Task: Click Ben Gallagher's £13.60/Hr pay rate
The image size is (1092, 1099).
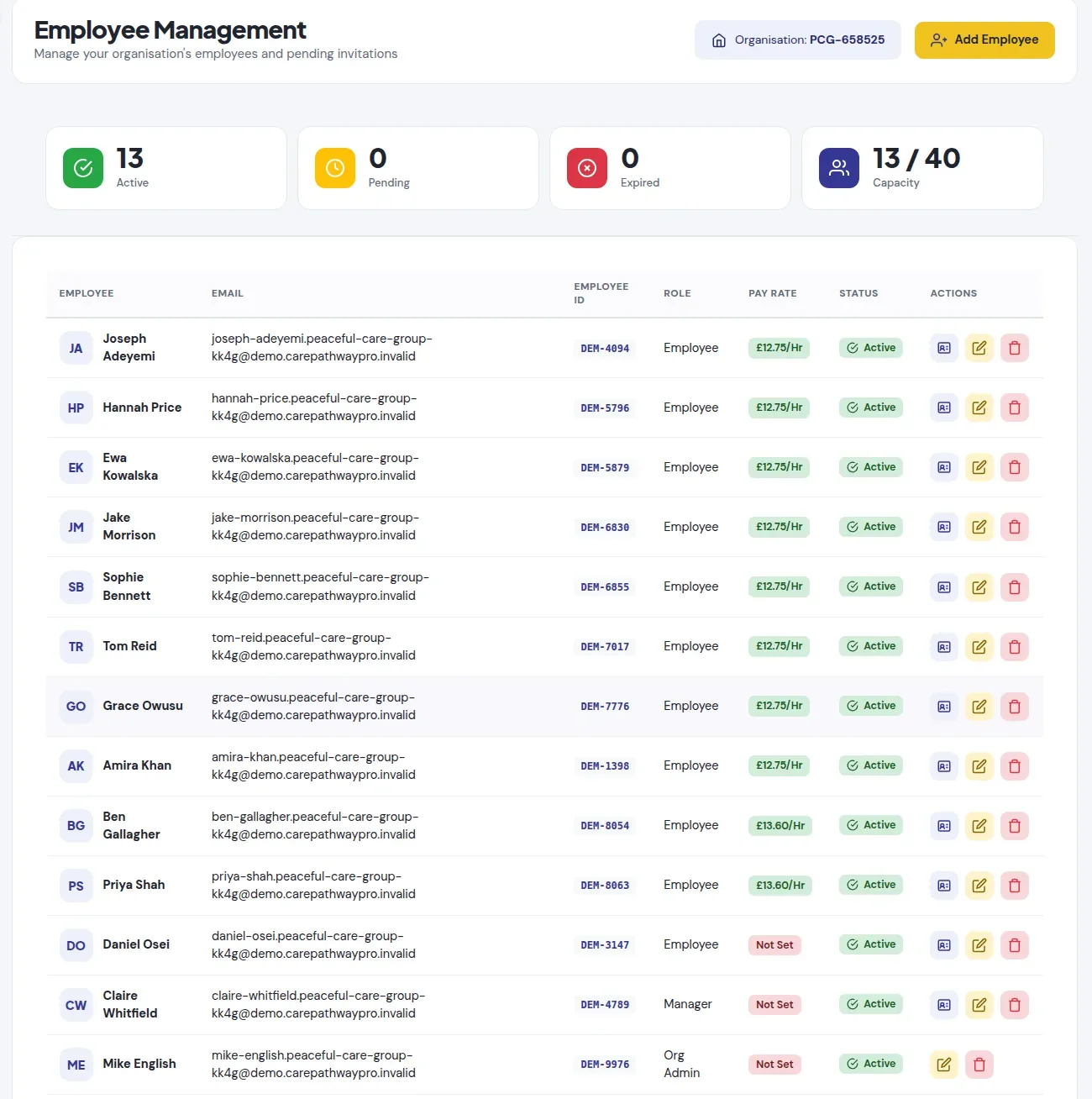Action: (780, 826)
